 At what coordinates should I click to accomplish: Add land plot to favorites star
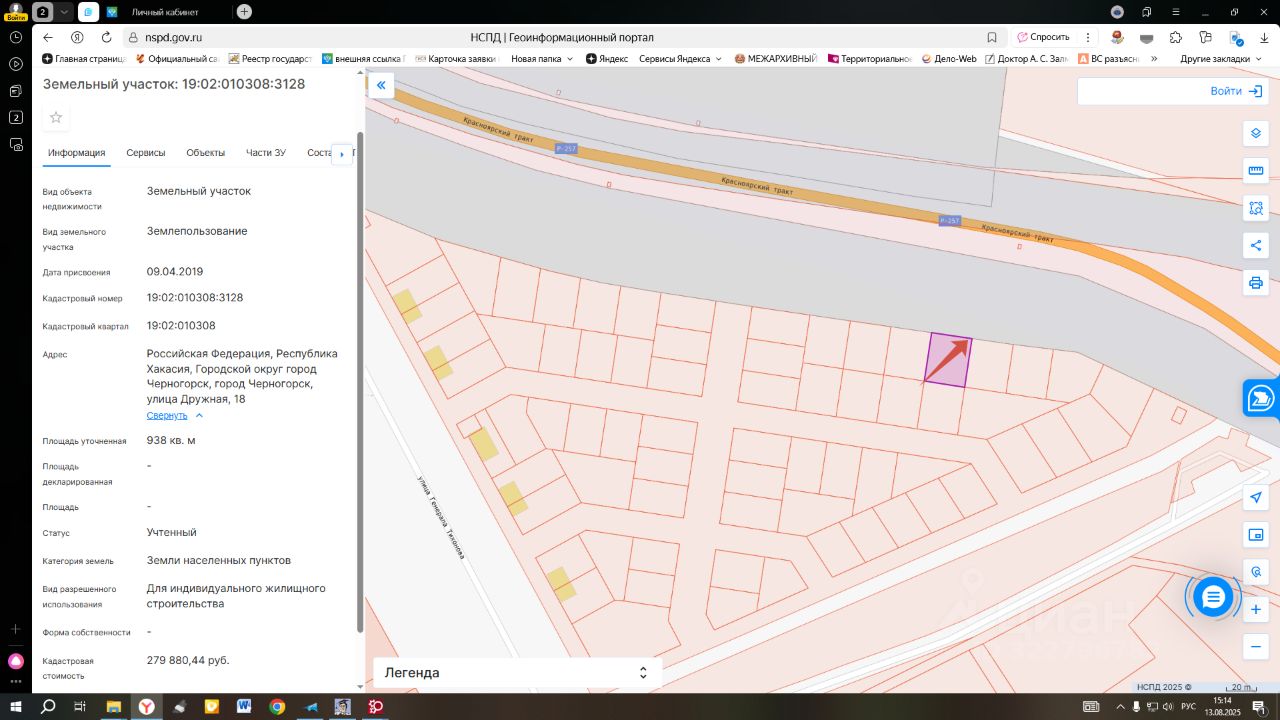pos(56,118)
